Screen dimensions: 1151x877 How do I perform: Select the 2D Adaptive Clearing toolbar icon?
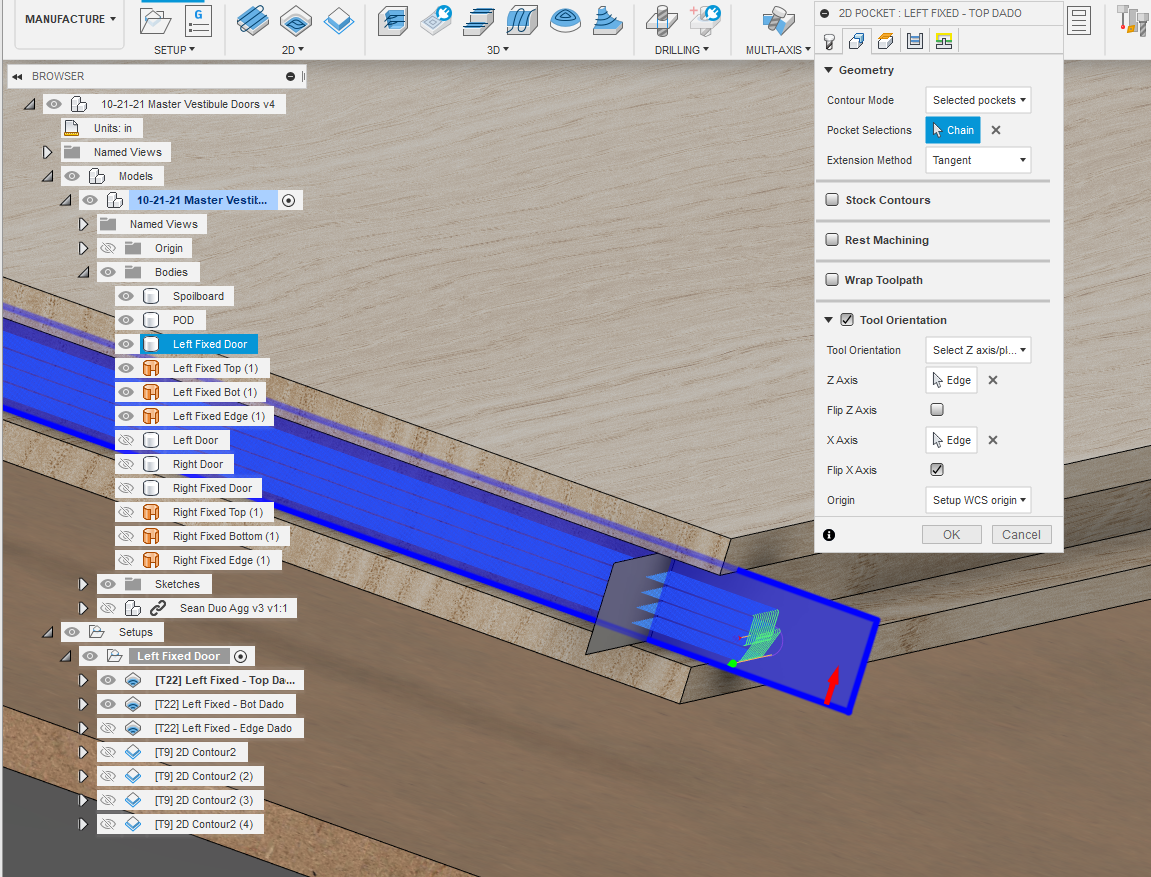(252, 20)
